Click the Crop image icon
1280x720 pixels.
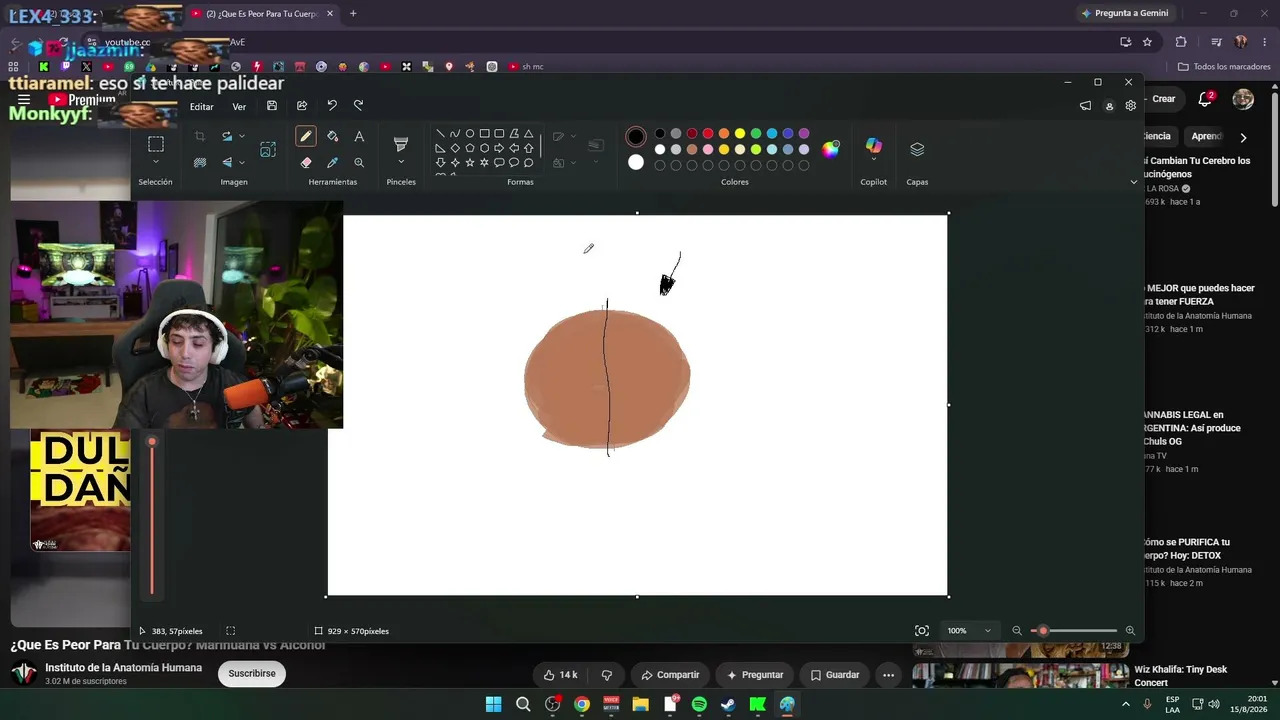coord(200,136)
